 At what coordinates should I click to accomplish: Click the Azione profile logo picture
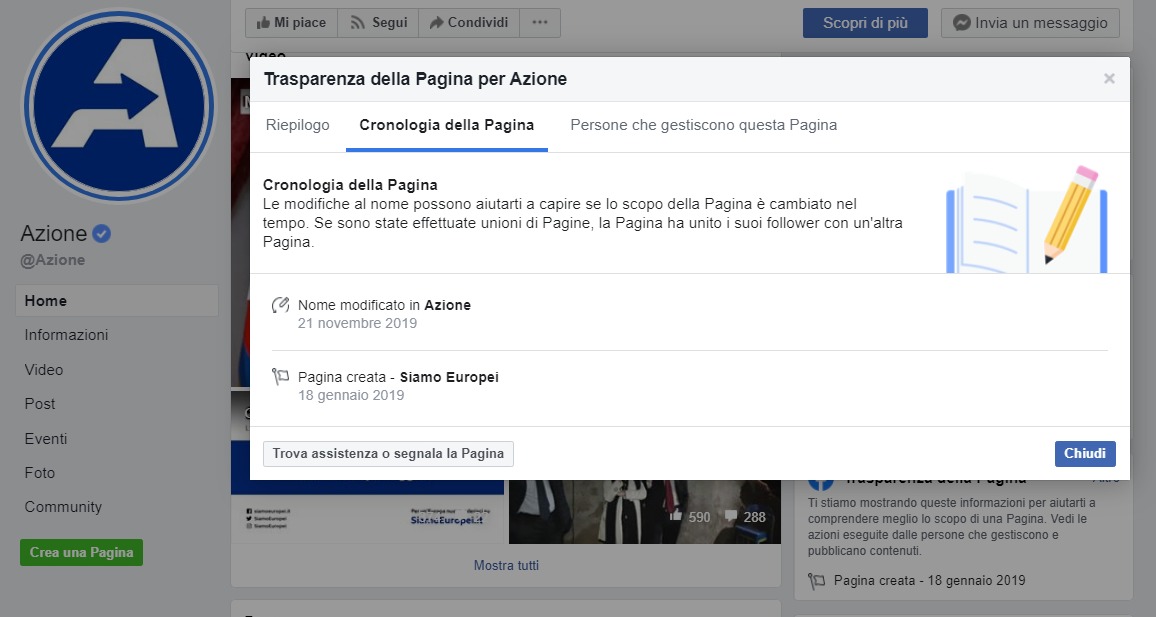coord(119,105)
